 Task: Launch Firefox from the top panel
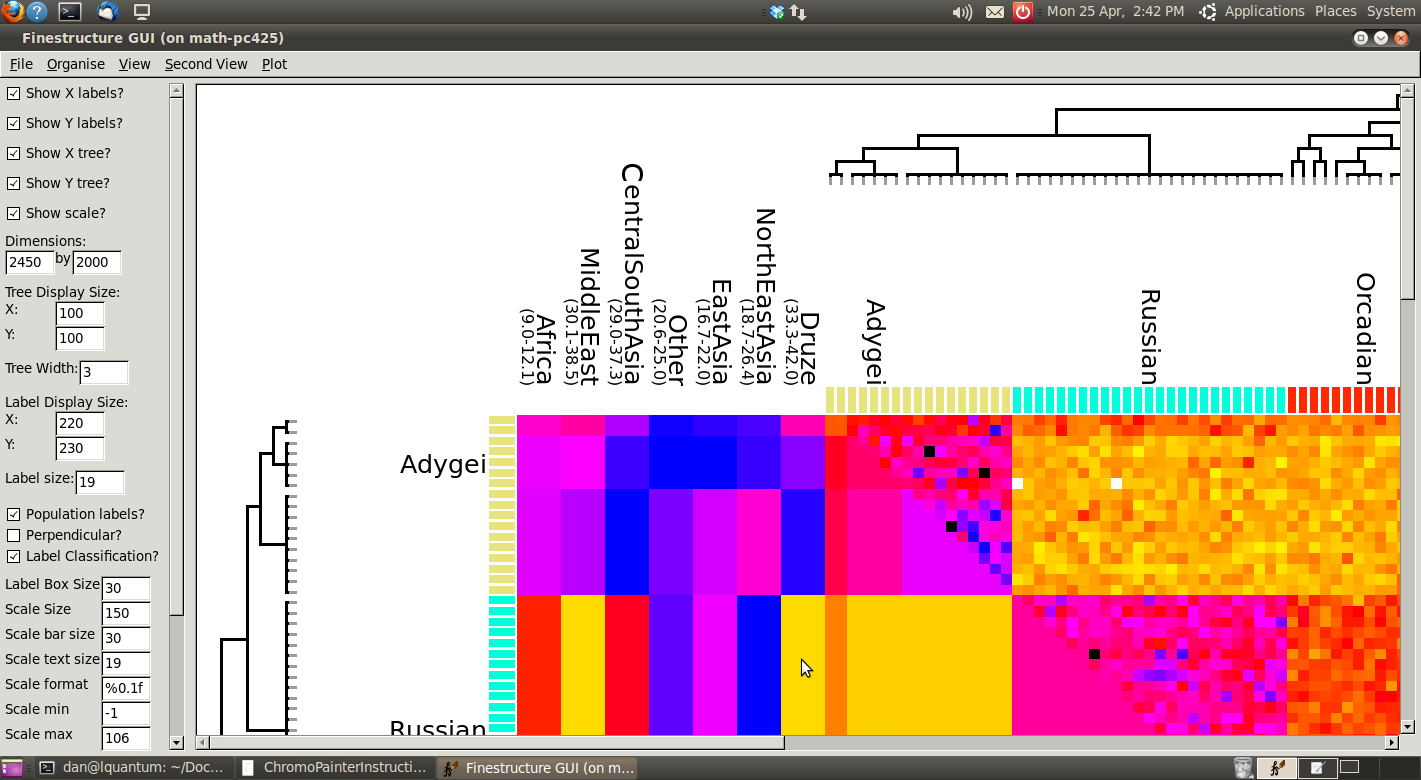(x=11, y=12)
